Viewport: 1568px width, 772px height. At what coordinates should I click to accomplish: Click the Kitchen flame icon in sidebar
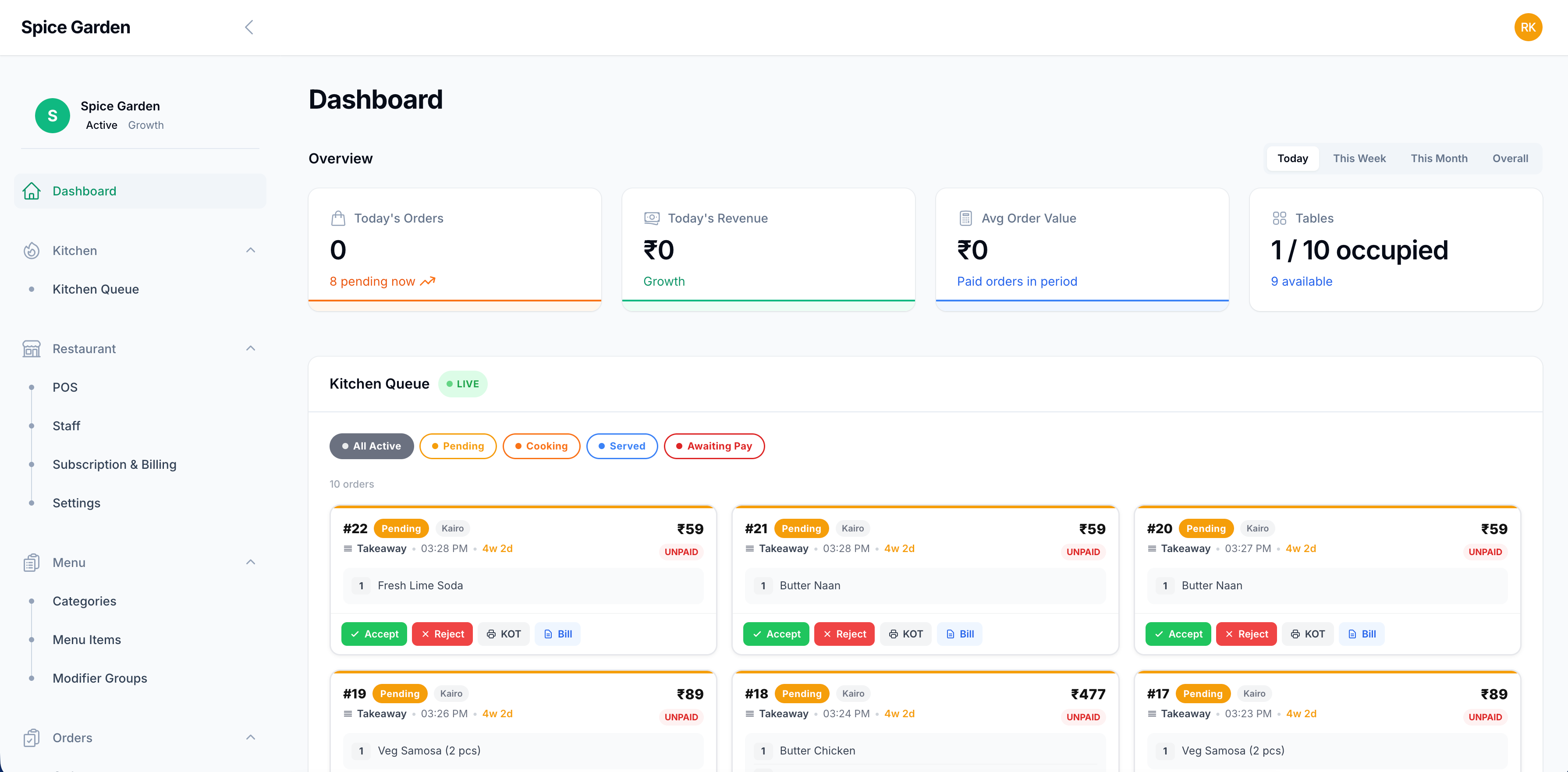(x=31, y=251)
